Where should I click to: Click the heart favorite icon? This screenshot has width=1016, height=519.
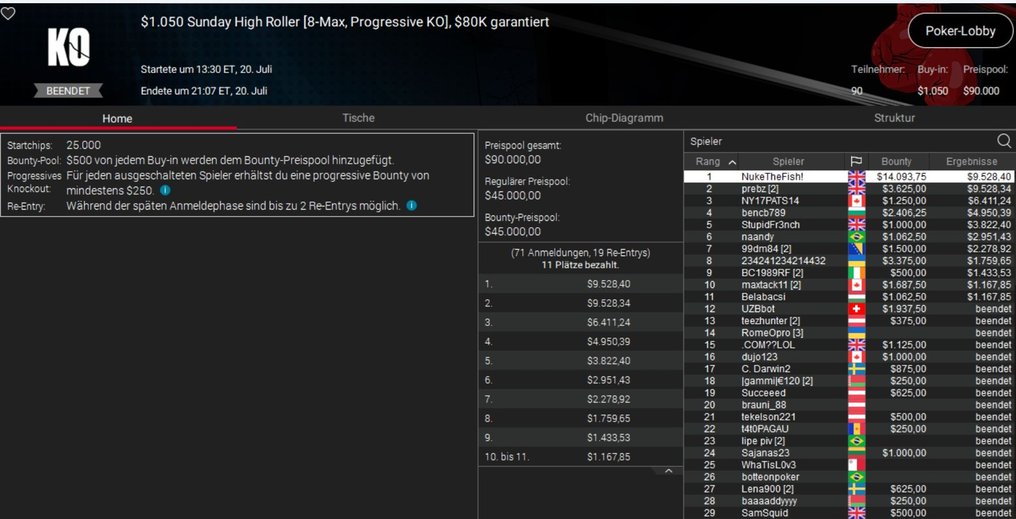[x=8, y=13]
